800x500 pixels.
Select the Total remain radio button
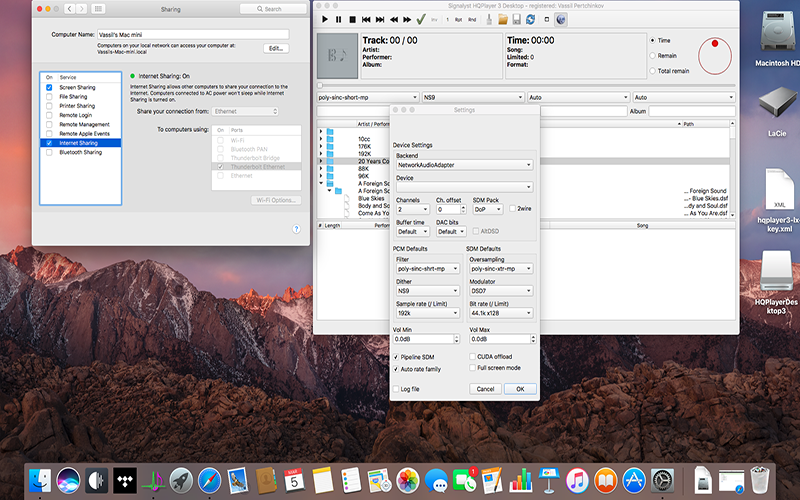point(653,71)
